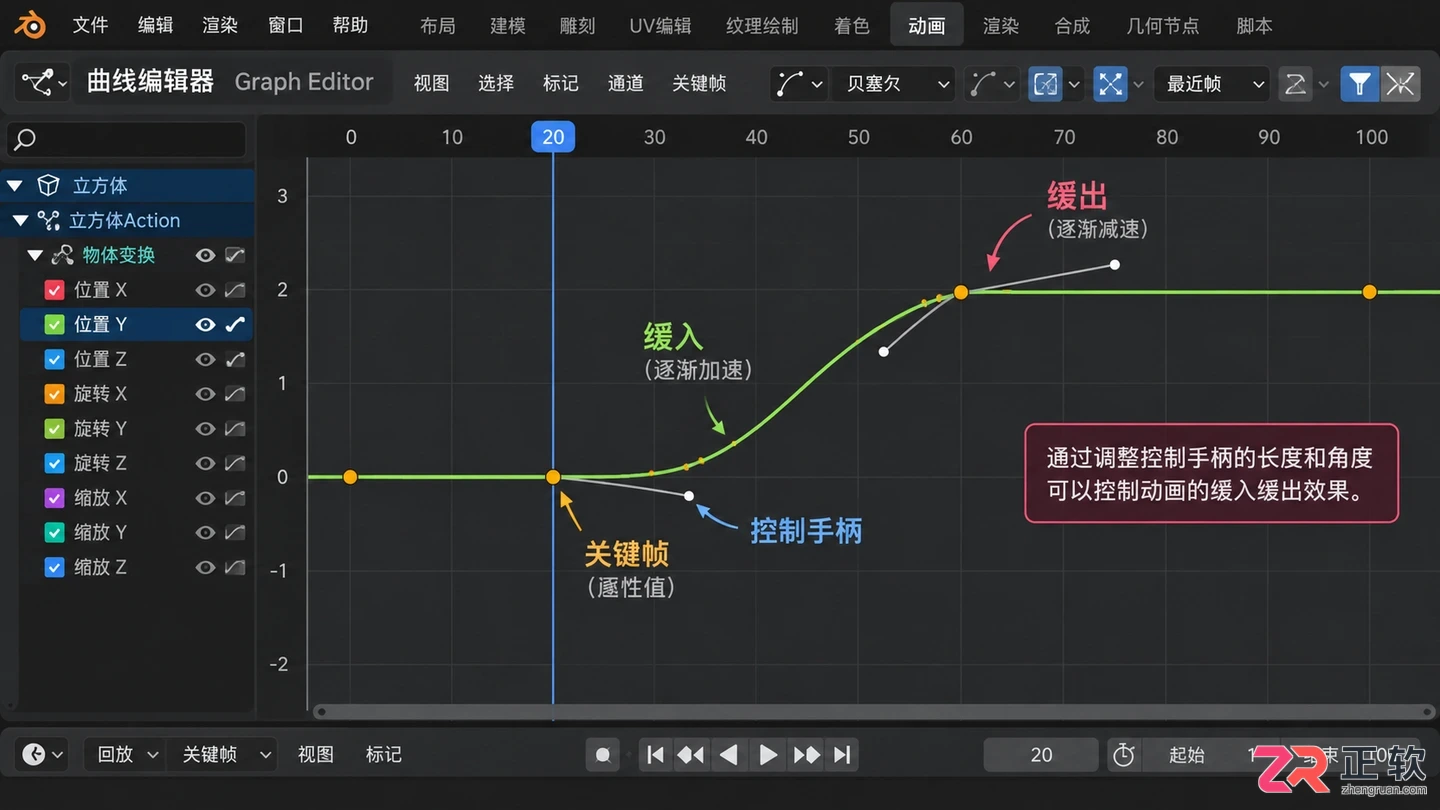Screen dimensions: 1440x810
Task: Uncheck the 位置 Y channel checkbox
Action: point(55,324)
